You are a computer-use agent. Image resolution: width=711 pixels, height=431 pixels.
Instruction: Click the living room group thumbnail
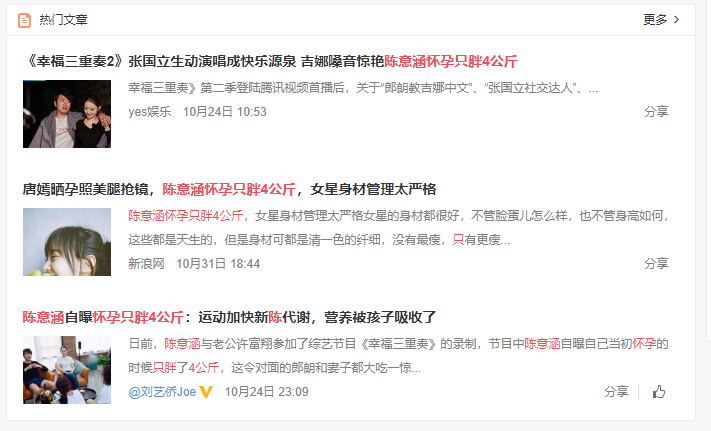(x=67, y=370)
